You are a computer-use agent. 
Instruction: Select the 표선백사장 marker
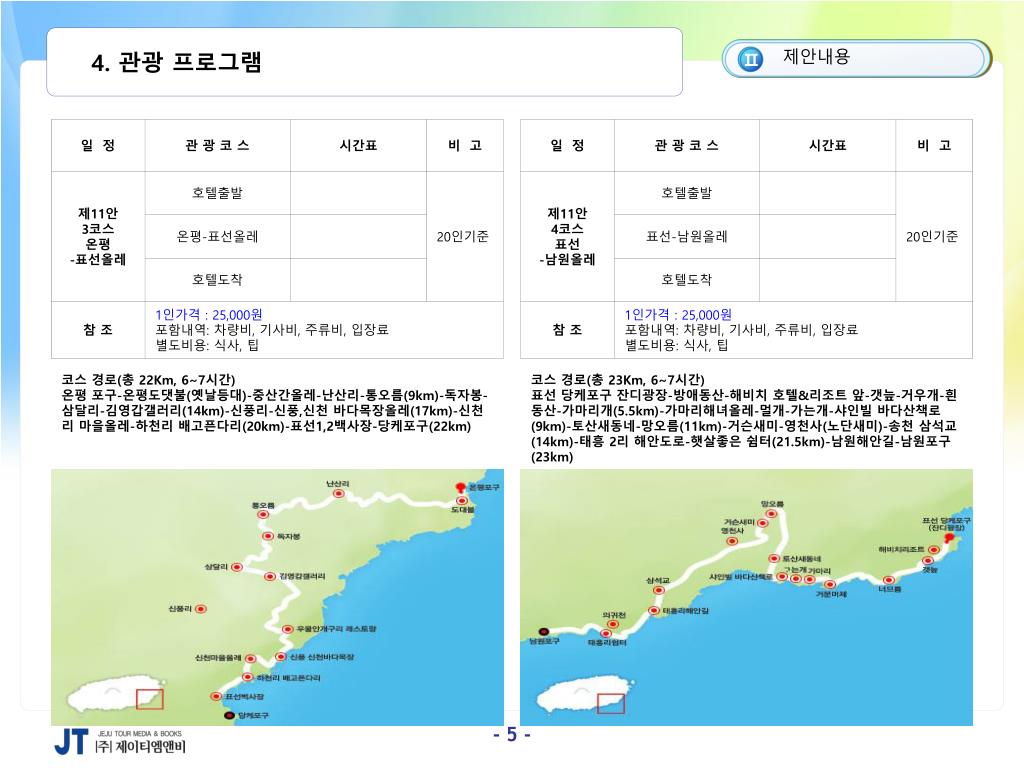pos(216,697)
